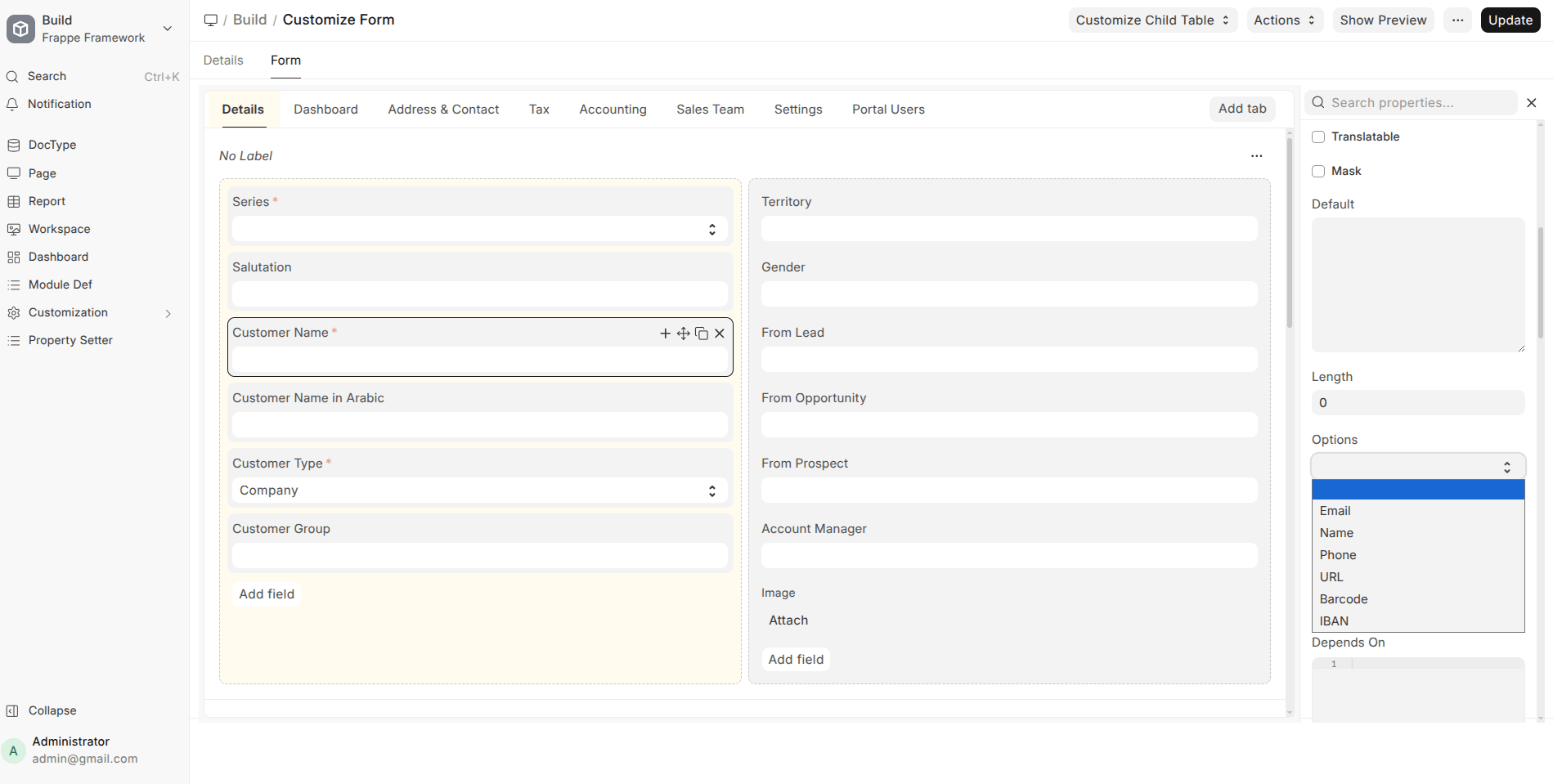Expand the Actions dropdown
Image resolution: width=1562 pixels, height=784 pixels.
tap(1284, 20)
